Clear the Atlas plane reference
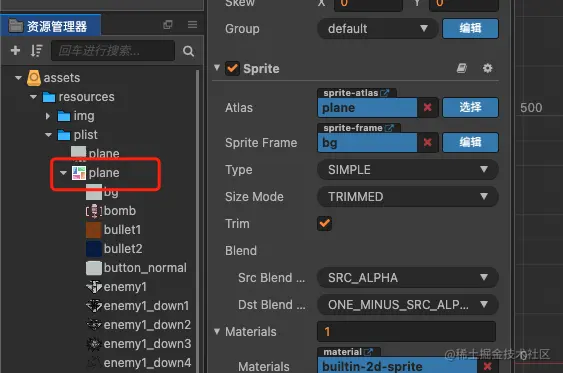 click(x=427, y=107)
